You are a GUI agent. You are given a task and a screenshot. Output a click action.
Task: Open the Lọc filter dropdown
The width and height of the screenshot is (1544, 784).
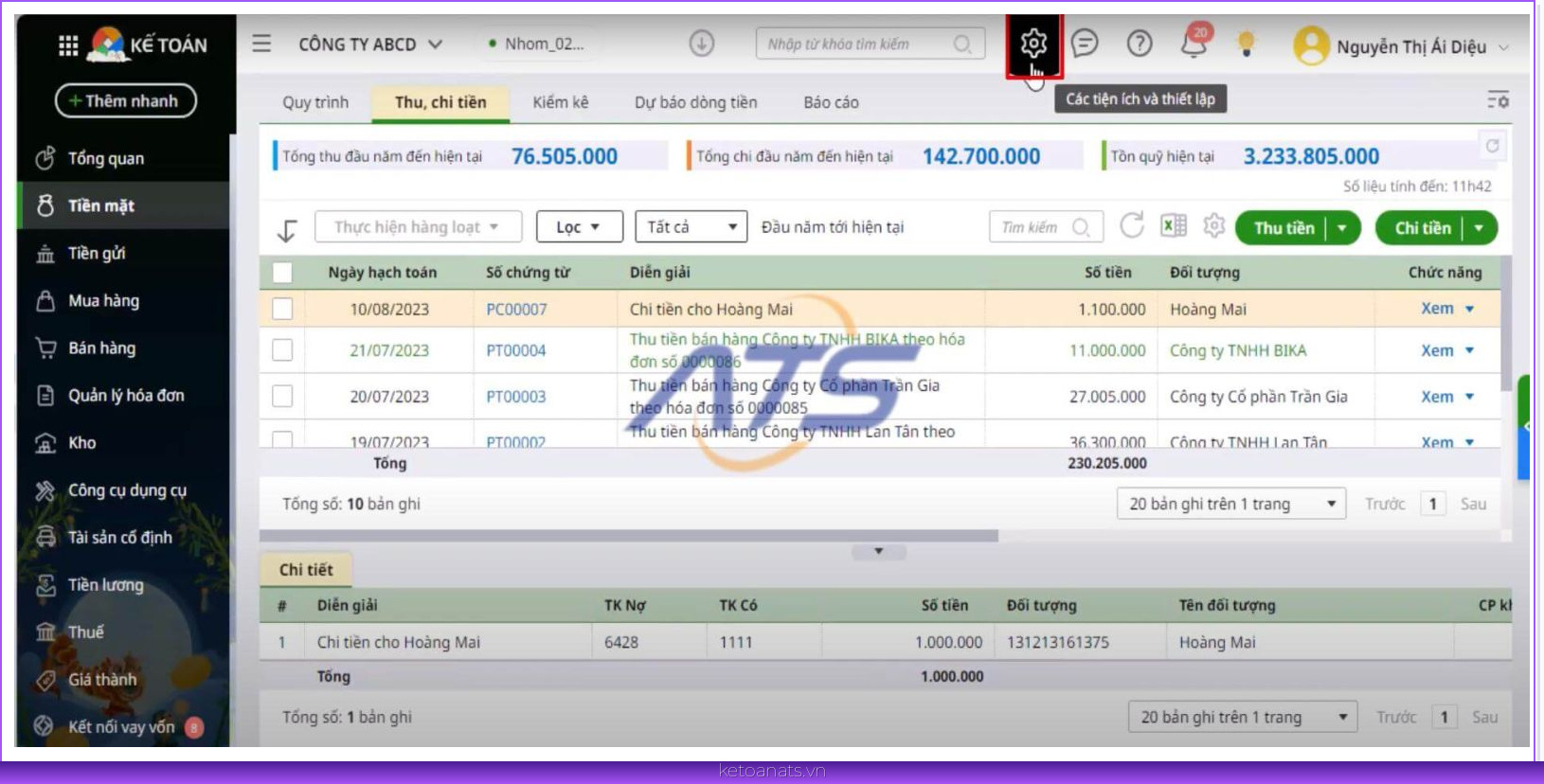pyautogui.click(x=580, y=227)
